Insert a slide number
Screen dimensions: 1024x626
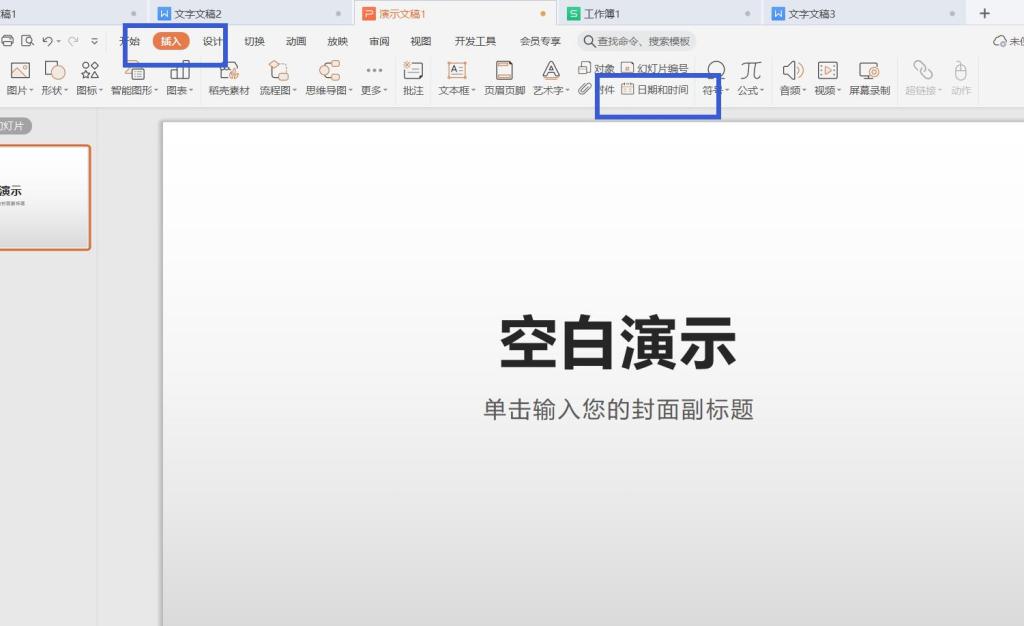pos(662,67)
